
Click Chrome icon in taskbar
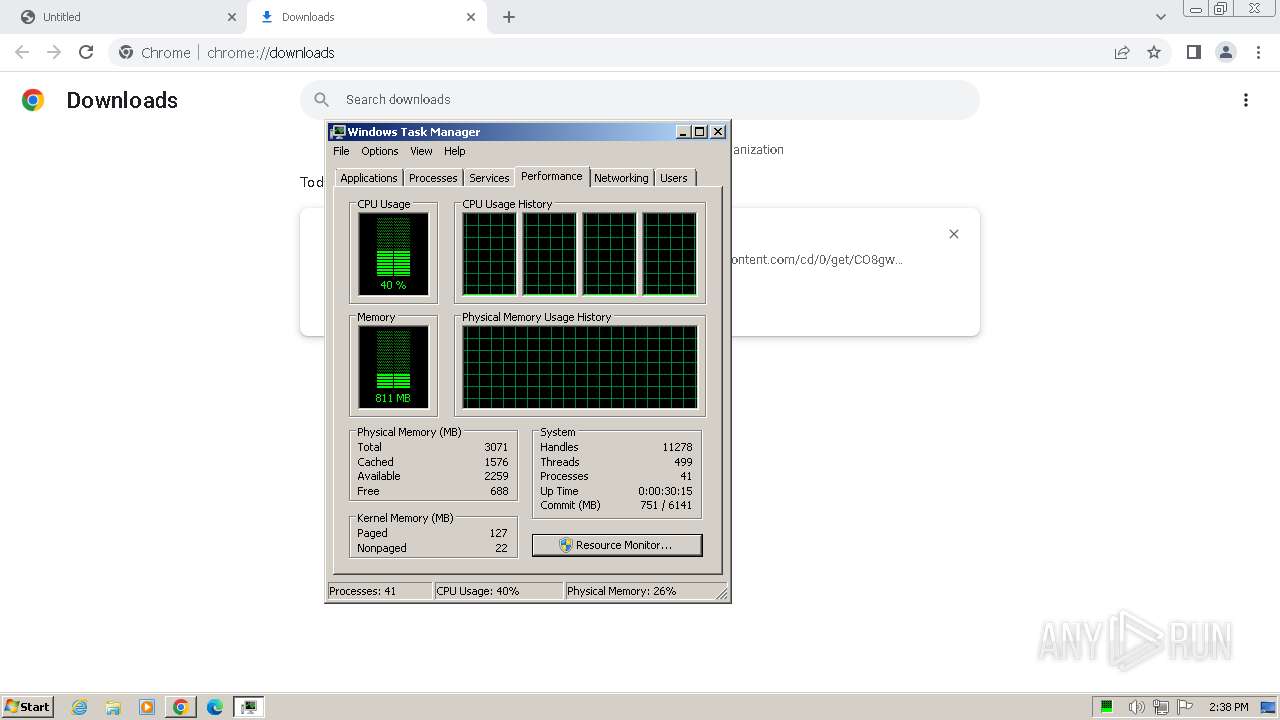pyautogui.click(x=181, y=707)
